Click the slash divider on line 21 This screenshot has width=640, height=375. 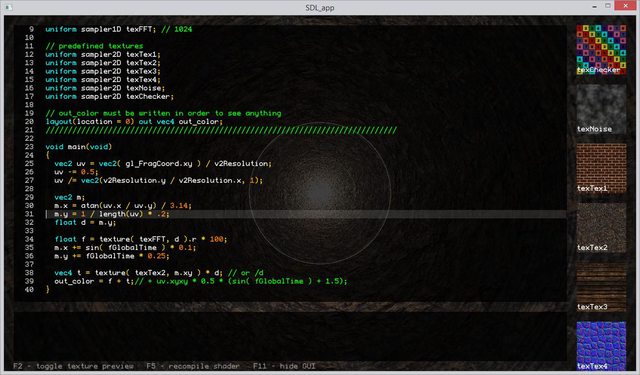(x=221, y=130)
